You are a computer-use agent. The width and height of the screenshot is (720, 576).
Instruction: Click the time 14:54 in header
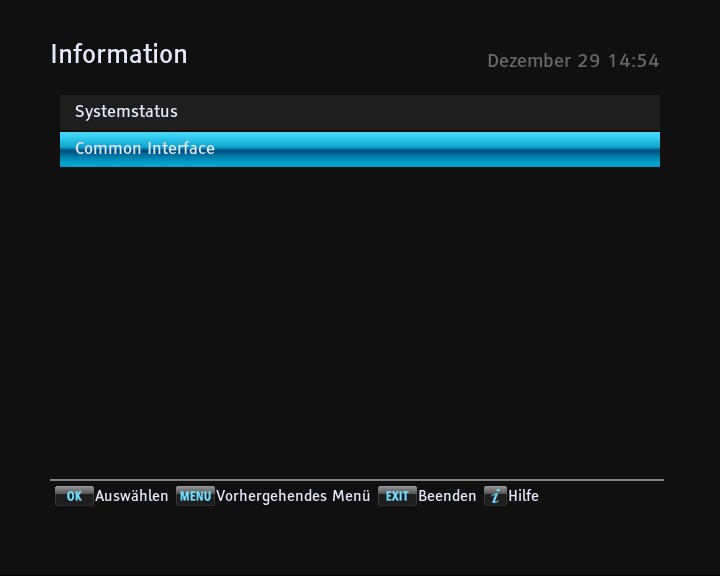(x=633, y=61)
